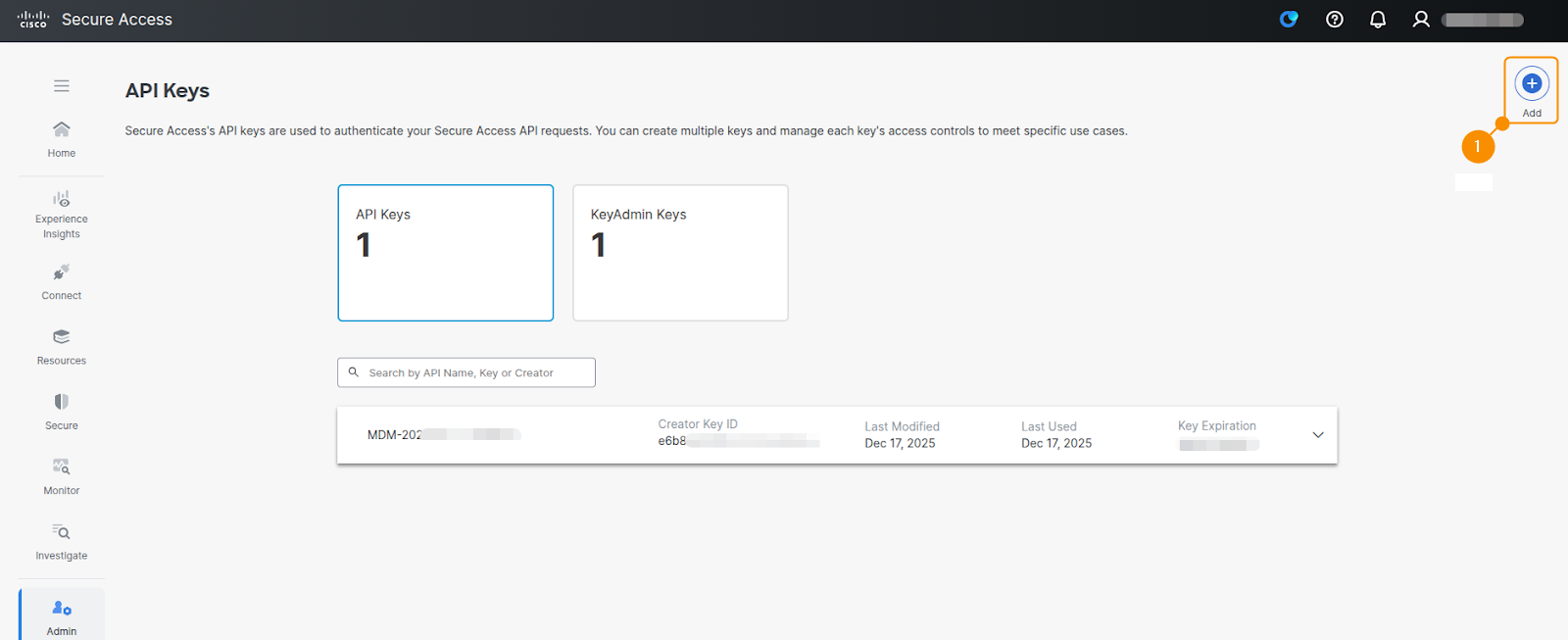Open the notifications bell icon
This screenshot has height=640, width=1568.
[1377, 20]
